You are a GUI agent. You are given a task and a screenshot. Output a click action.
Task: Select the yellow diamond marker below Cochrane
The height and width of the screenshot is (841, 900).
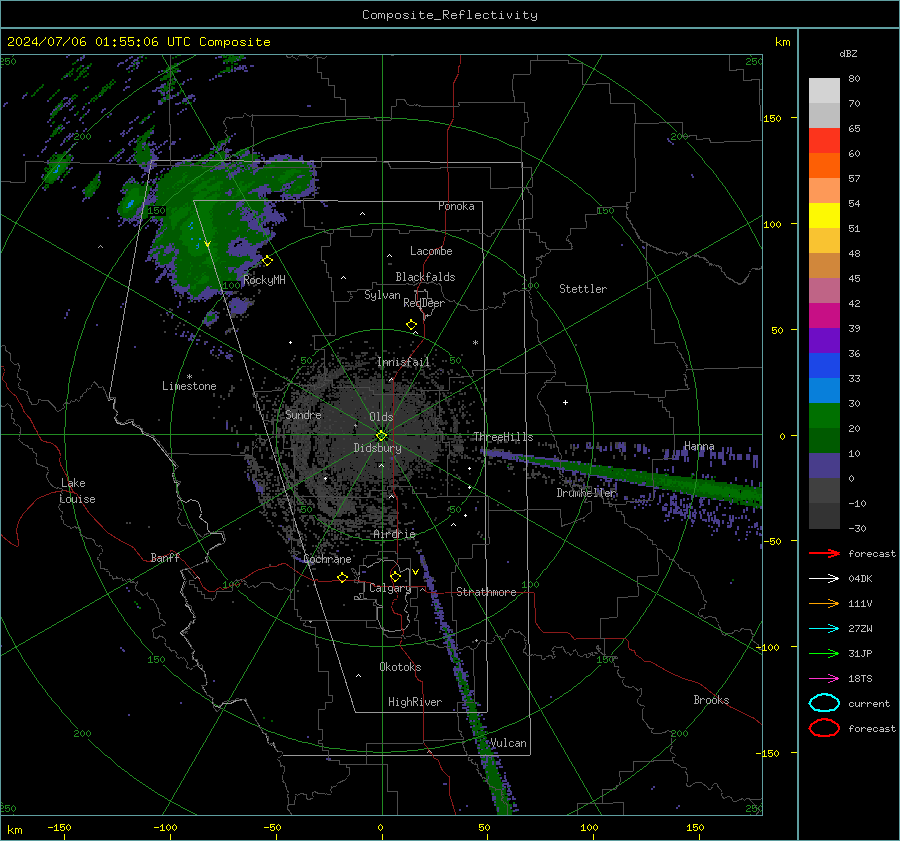[343, 578]
